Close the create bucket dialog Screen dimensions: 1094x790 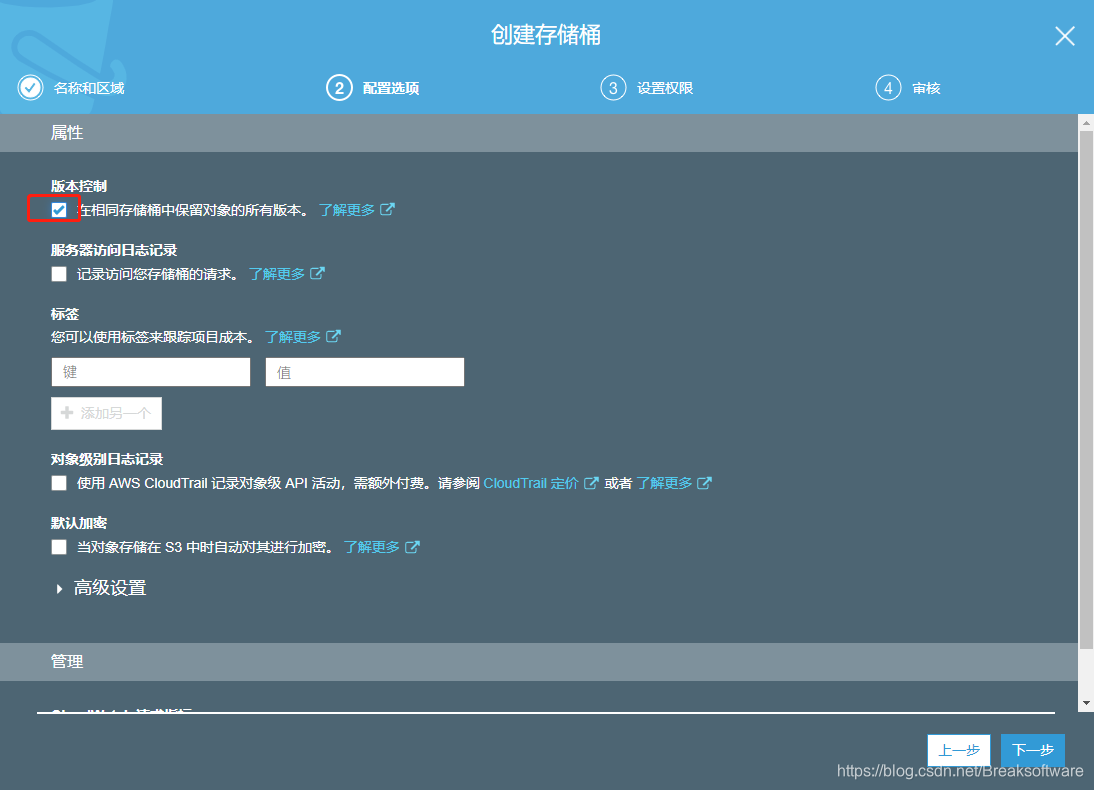(x=1065, y=36)
